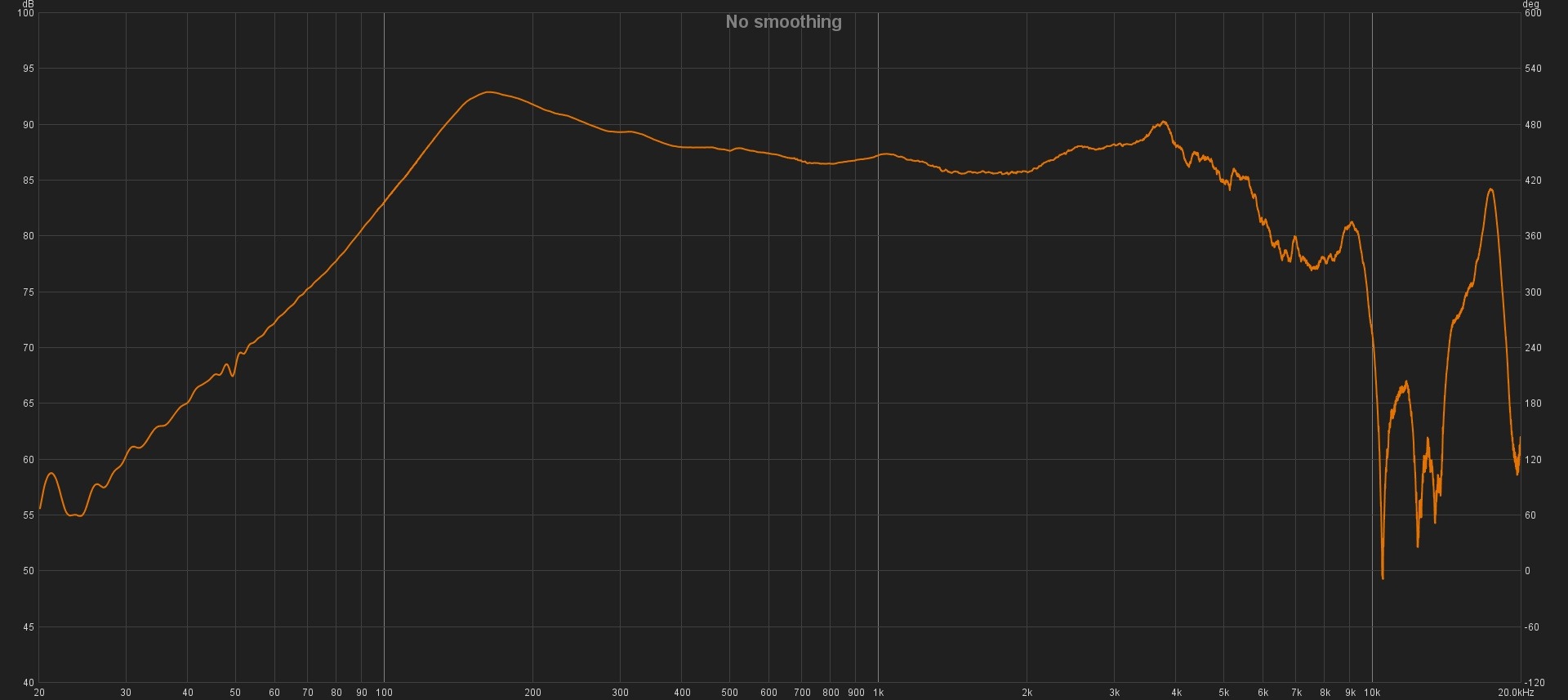The image size is (1568, 700).
Task: Pick the 30 Hz frequency axis label
Action: (126, 693)
